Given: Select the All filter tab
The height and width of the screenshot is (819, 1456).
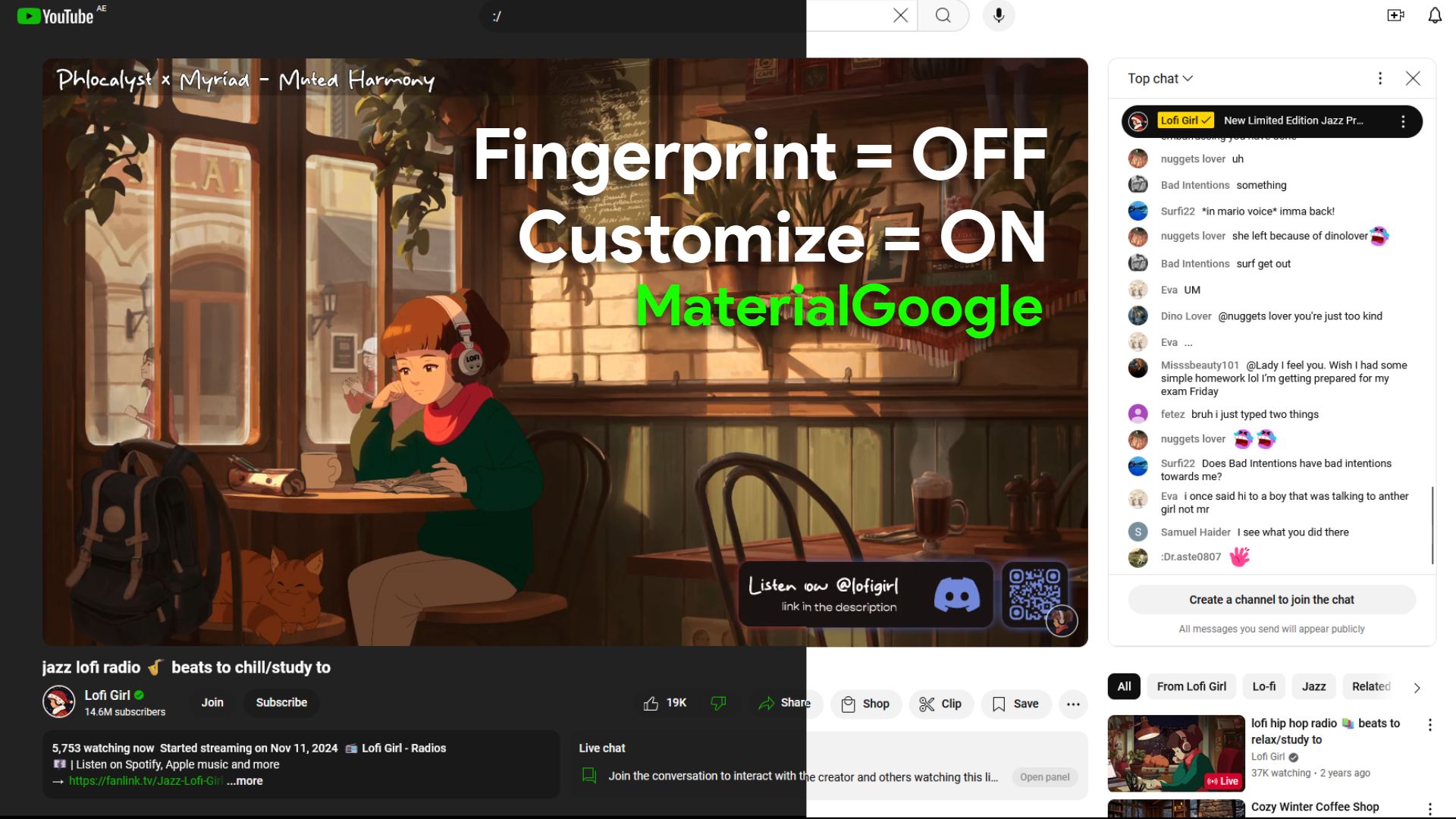Looking at the screenshot, I should pos(1125,686).
